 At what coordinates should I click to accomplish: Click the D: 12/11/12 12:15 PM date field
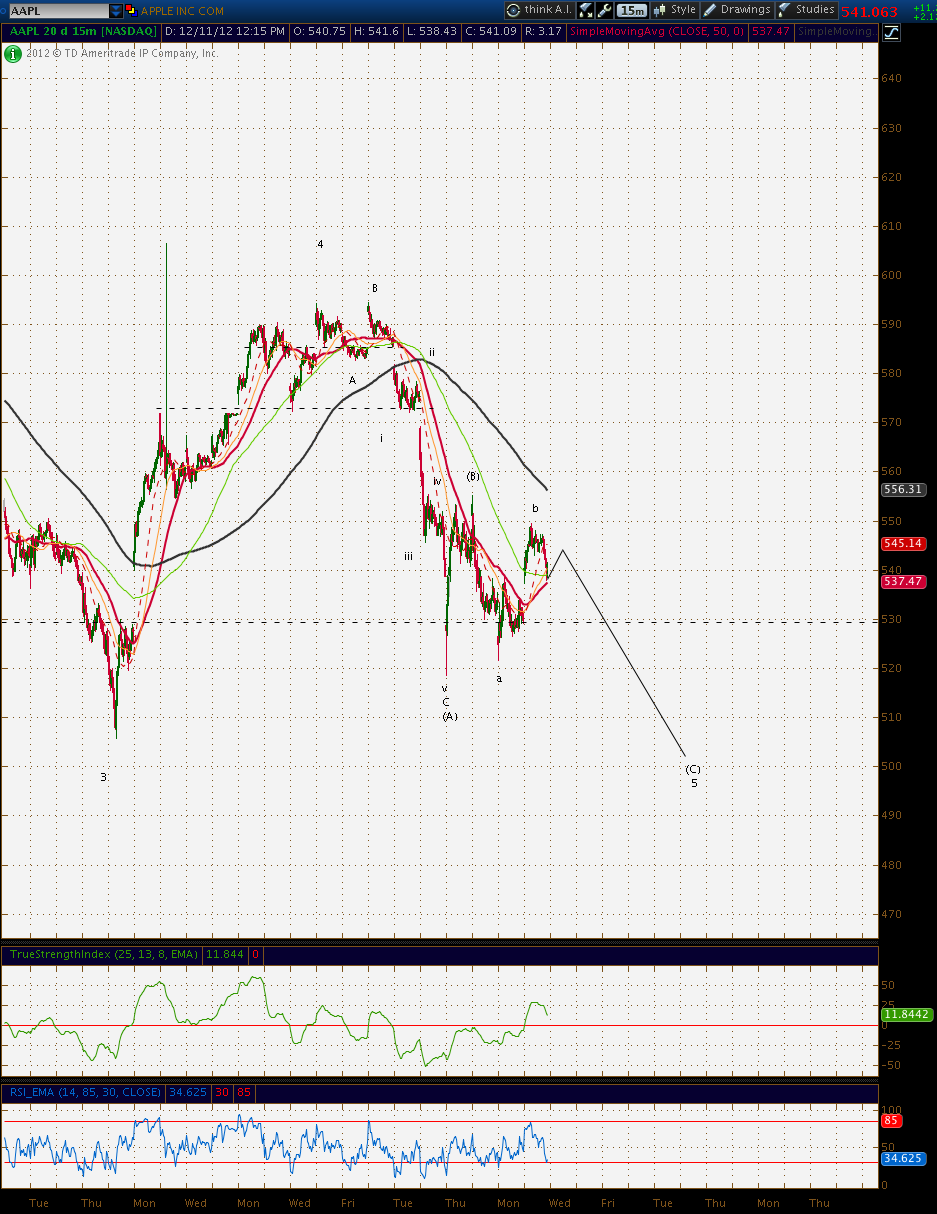226,32
